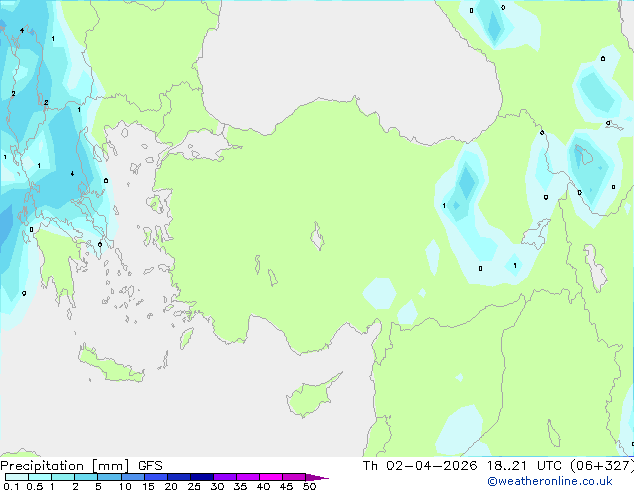This screenshot has width=634, height=490.
Task: Click the 'Th' weekday label
Action: click(x=370, y=466)
